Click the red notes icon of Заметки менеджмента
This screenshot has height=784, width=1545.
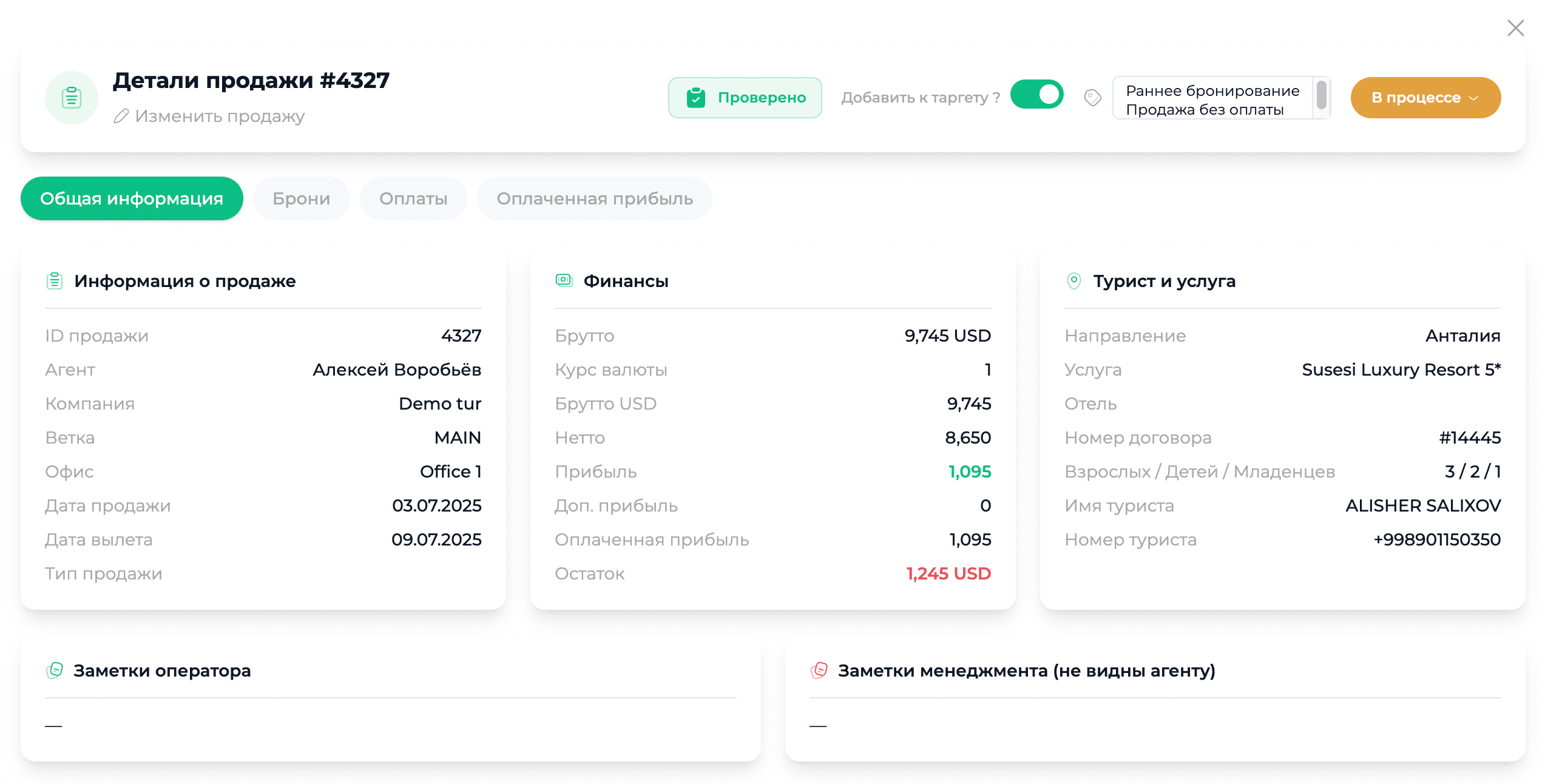tap(819, 671)
